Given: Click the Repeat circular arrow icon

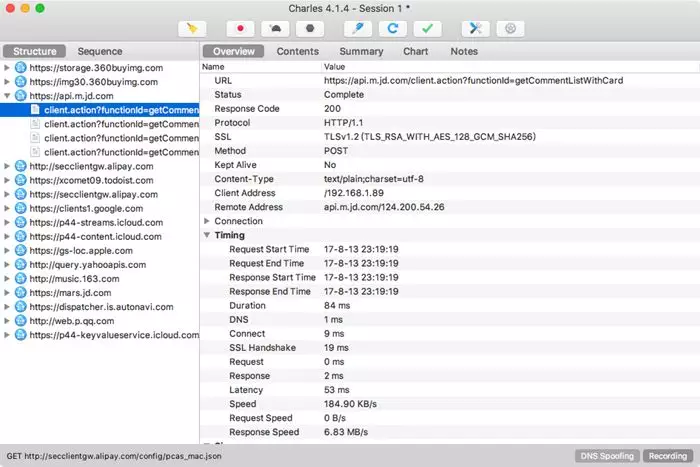Looking at the screenshot, I should click(x=393, y=29).
